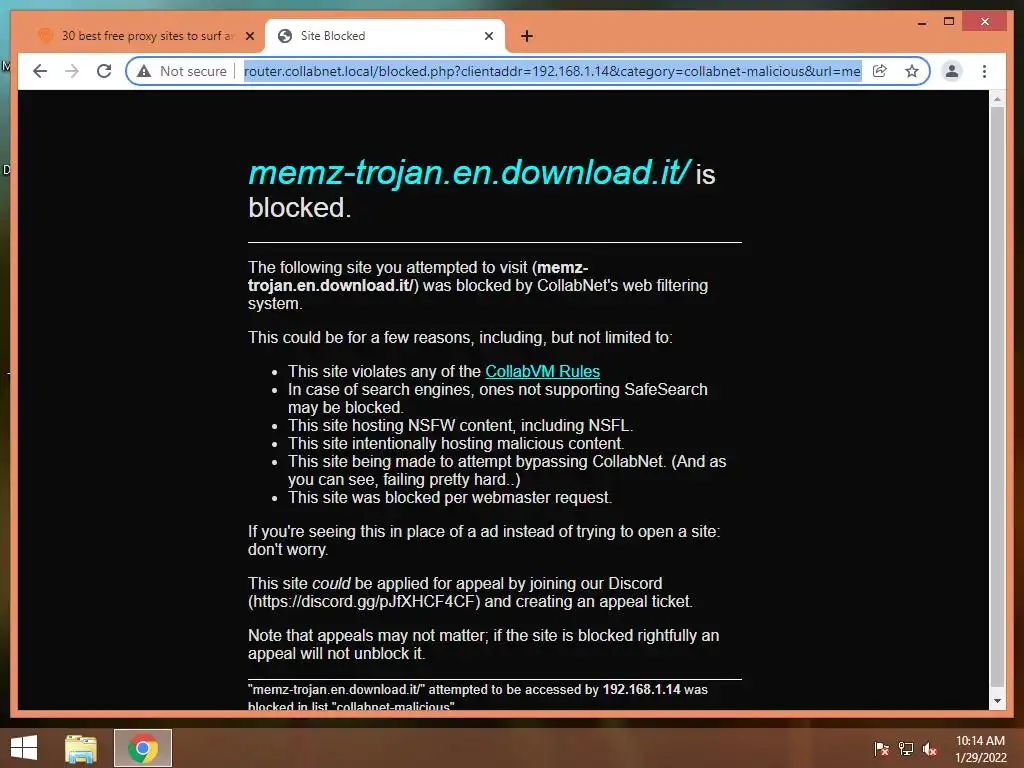Click the vertical scrollbar thumb
The height and width of the screenshot is (768, 1024).
(997, 397)
